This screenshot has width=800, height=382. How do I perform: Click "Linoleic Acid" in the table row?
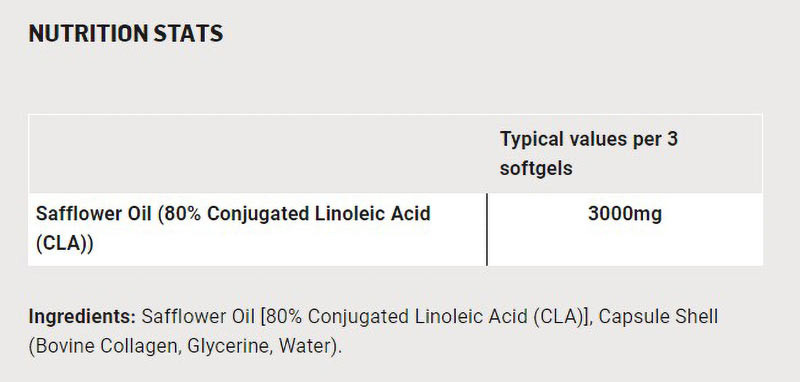coord(372,213)
